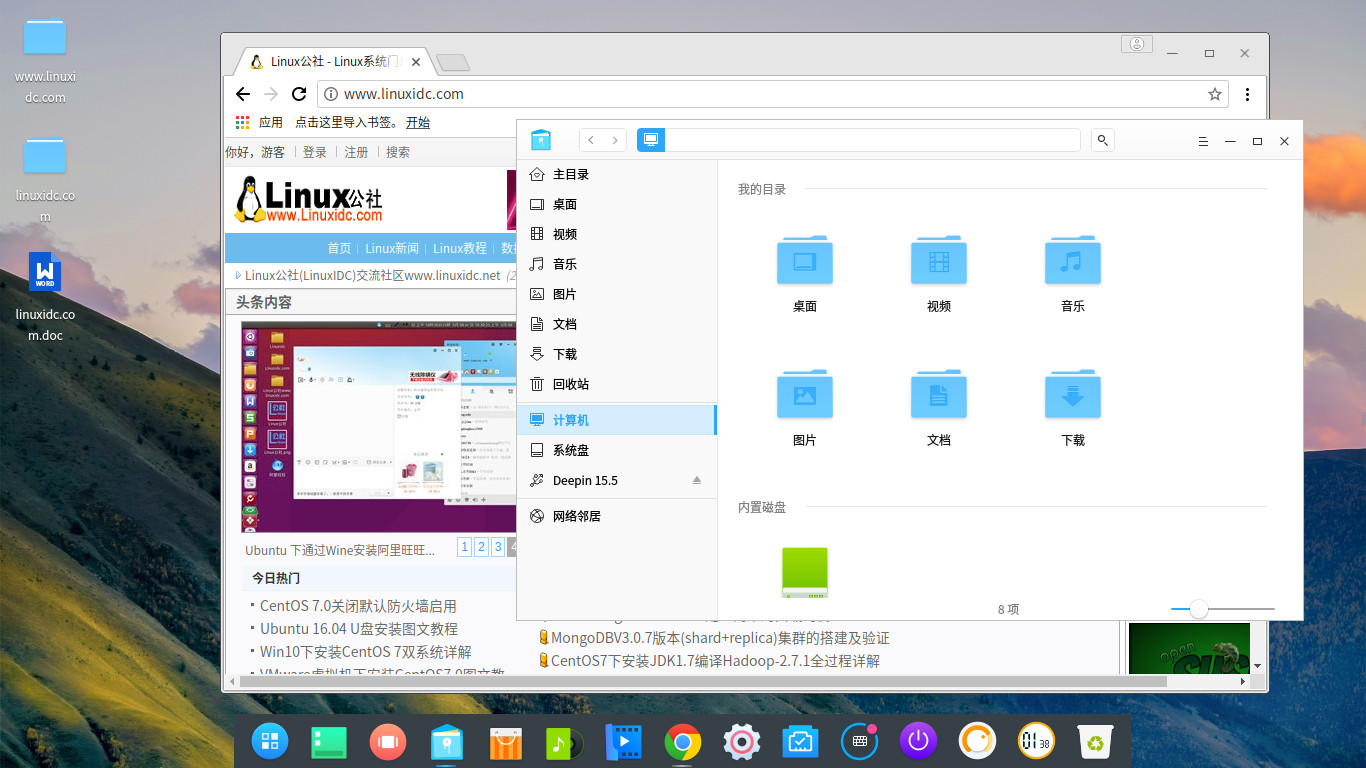
Task: Click the 登录 link on the webpage
Action: point(315,152)
